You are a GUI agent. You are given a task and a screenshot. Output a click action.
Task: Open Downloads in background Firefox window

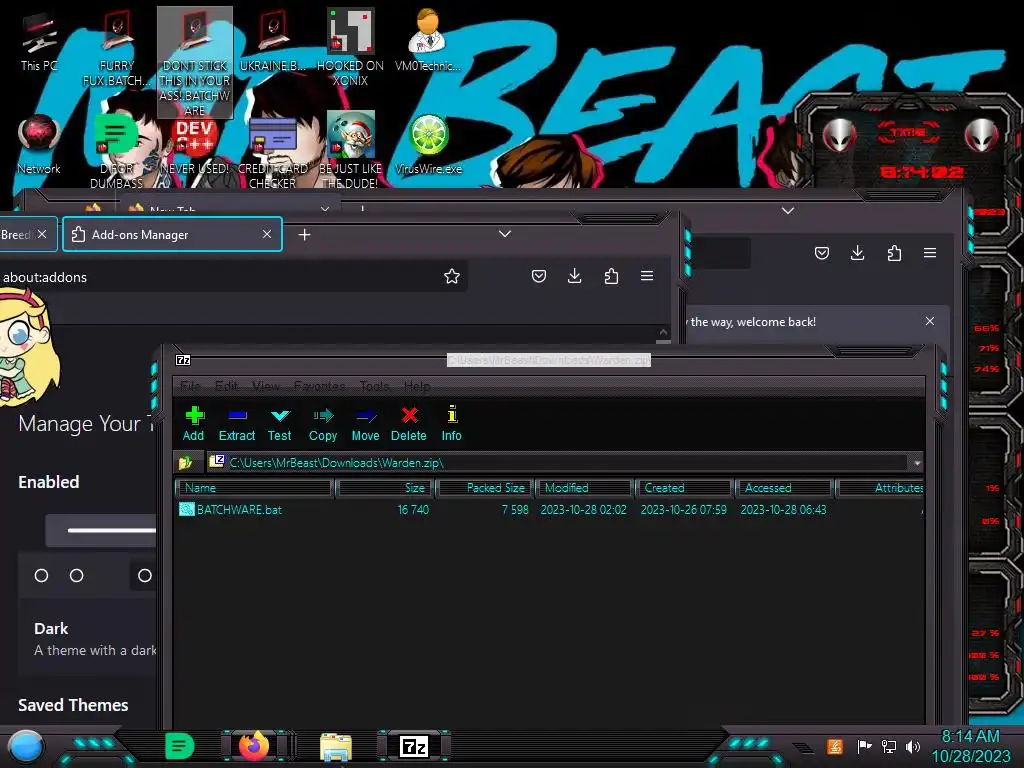click(857, 253)
